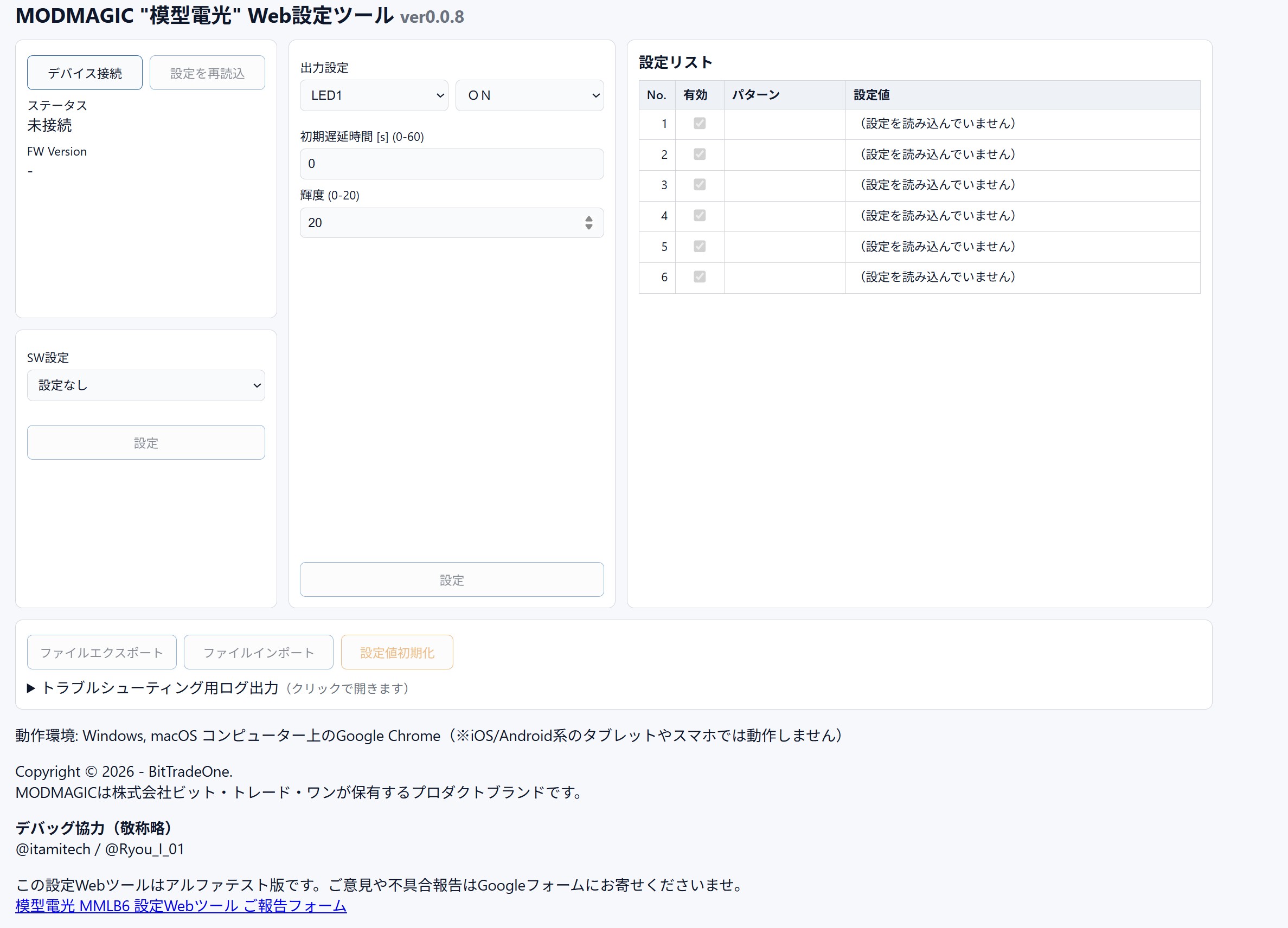Expand the トラブルシューティング用ログ出力 section

tap(159, 688)
